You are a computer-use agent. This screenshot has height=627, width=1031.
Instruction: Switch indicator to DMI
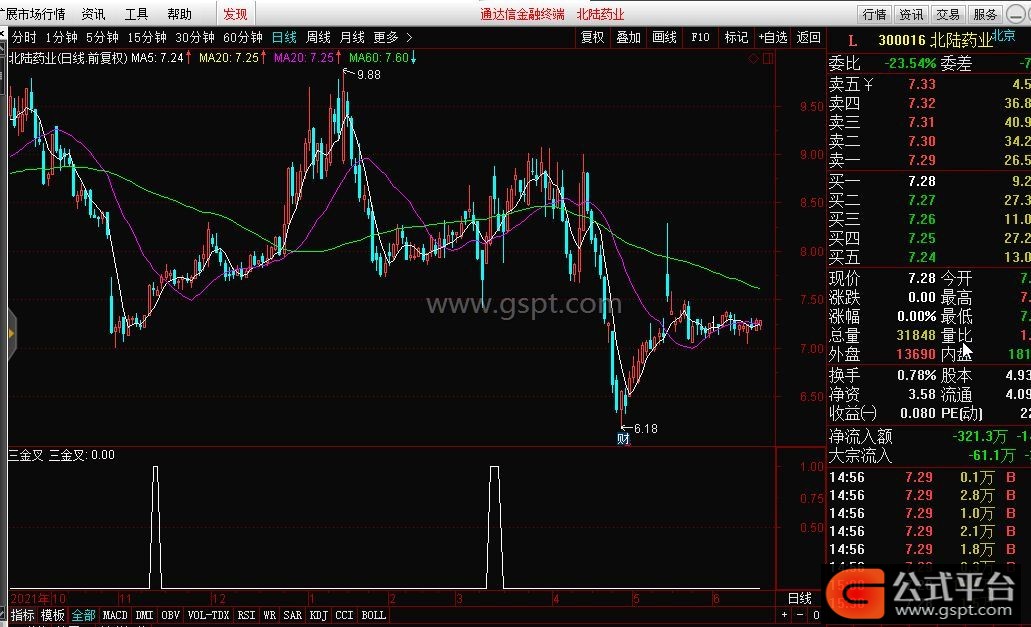coord(144,615)
